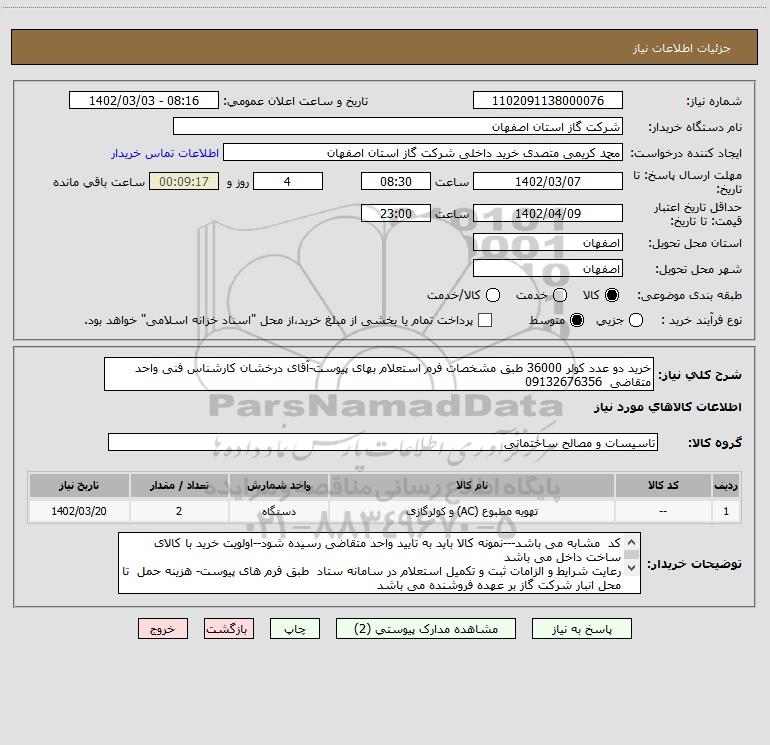
Task: Click the validity time field 23:00
Action: [396, 213]
